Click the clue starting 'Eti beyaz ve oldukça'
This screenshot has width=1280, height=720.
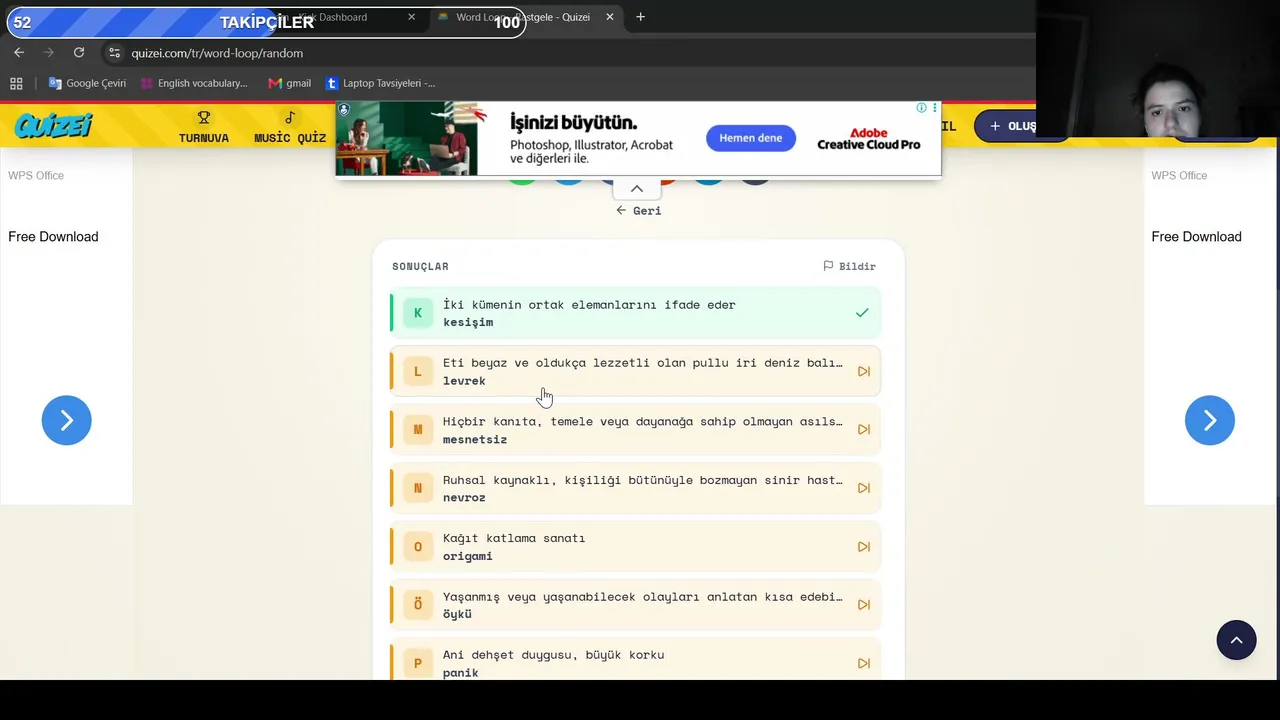643,363
